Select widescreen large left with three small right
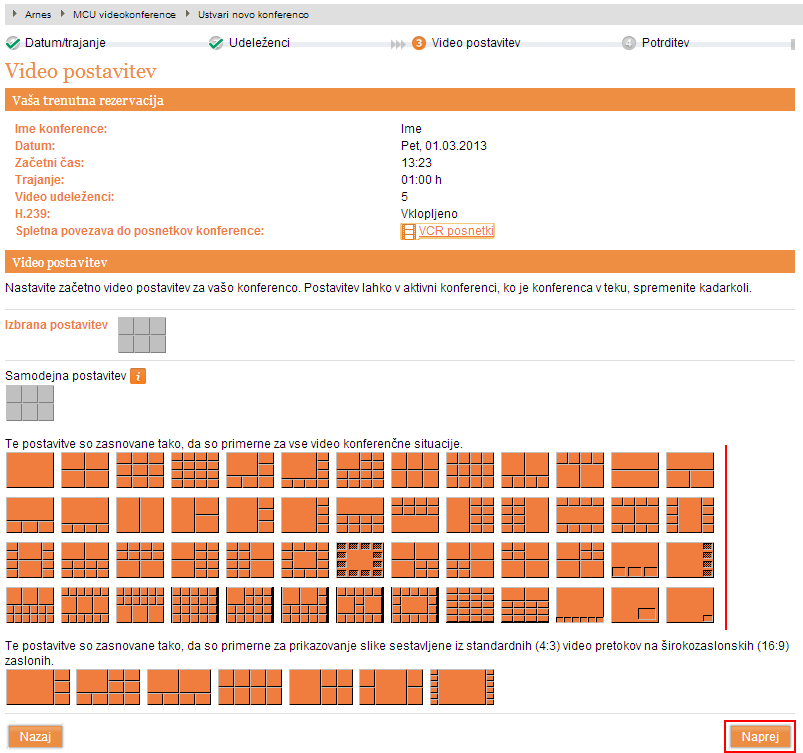Viewport: 803px width, 753px height. [x=38, y=687]
